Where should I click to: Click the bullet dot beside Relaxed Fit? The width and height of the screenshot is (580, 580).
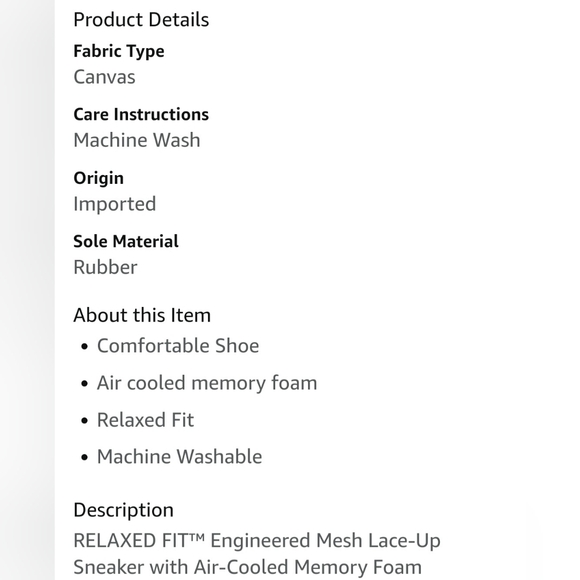pyautogui.click(x=84, y=421)
